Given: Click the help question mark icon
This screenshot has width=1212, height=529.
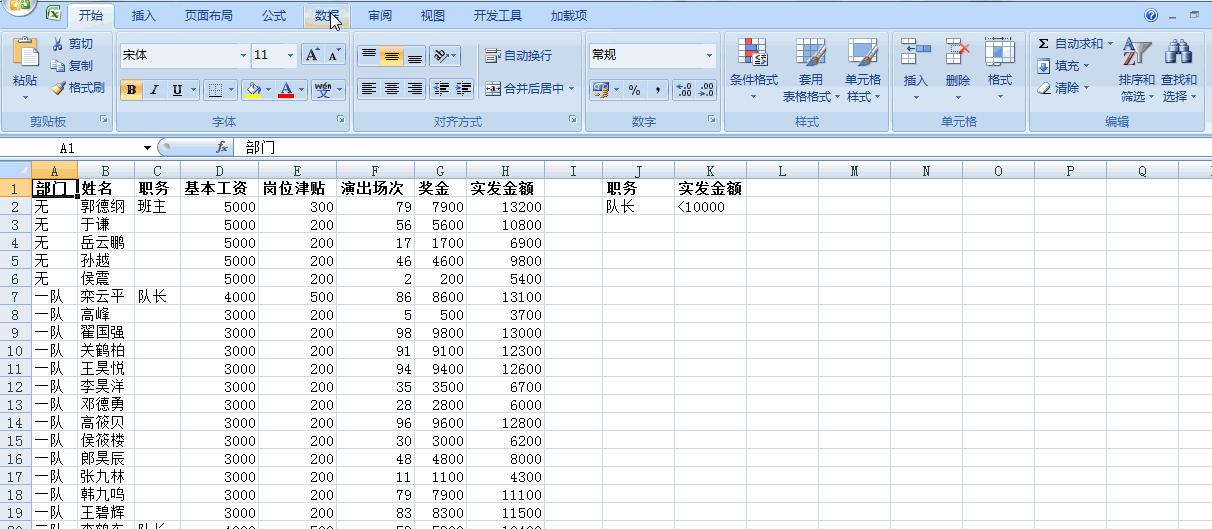Looking at the screenshot, I should pyautogui.click(x=1151, y=16).
